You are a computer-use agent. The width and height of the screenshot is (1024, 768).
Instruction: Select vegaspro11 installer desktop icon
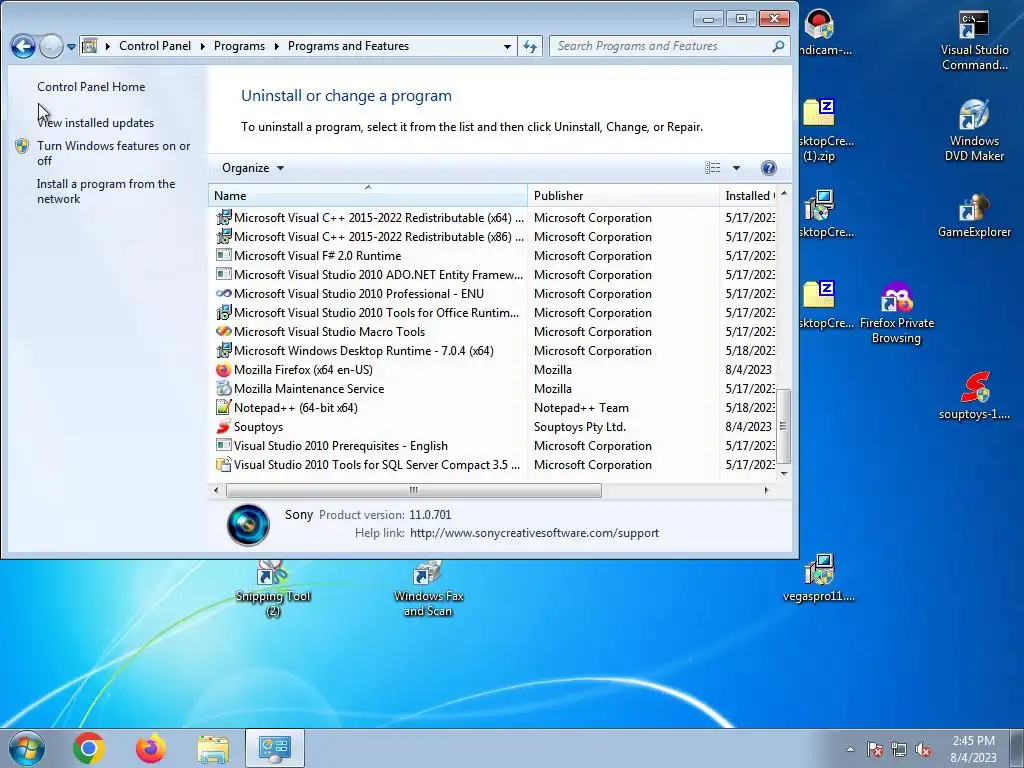[x=818, y=578]
